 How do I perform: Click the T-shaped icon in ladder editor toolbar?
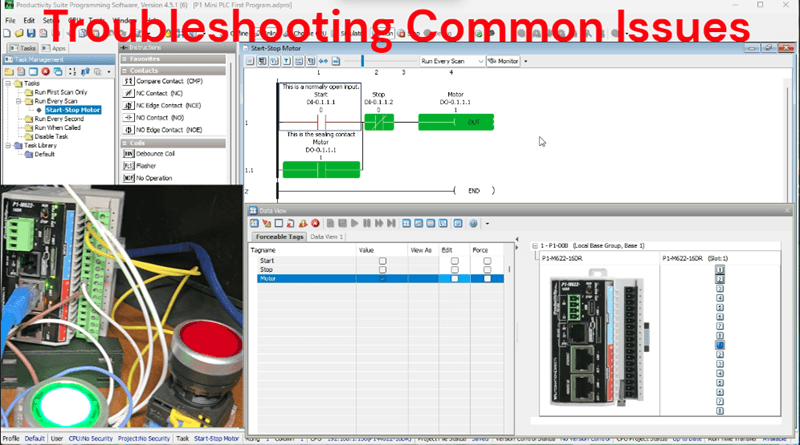point(287,61)
